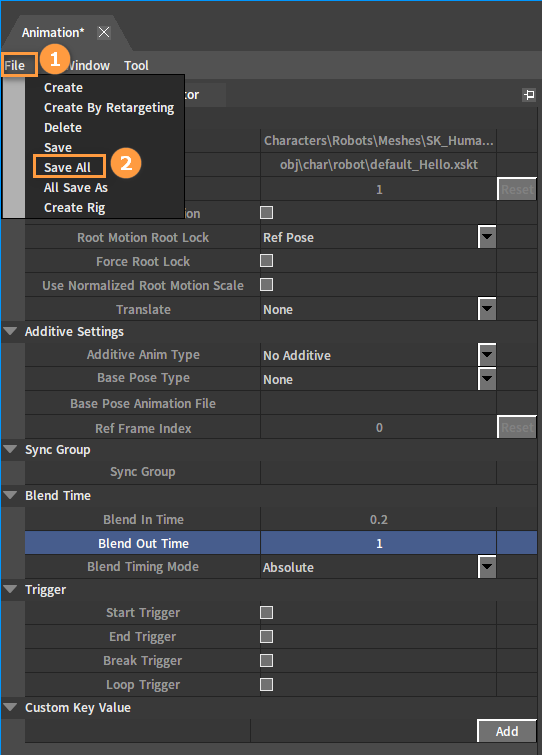Viewport: 542px width, 755px height.
Task: Click Add button for Custom Key Value
Action: pyautogui.click(x=507, y=731)
